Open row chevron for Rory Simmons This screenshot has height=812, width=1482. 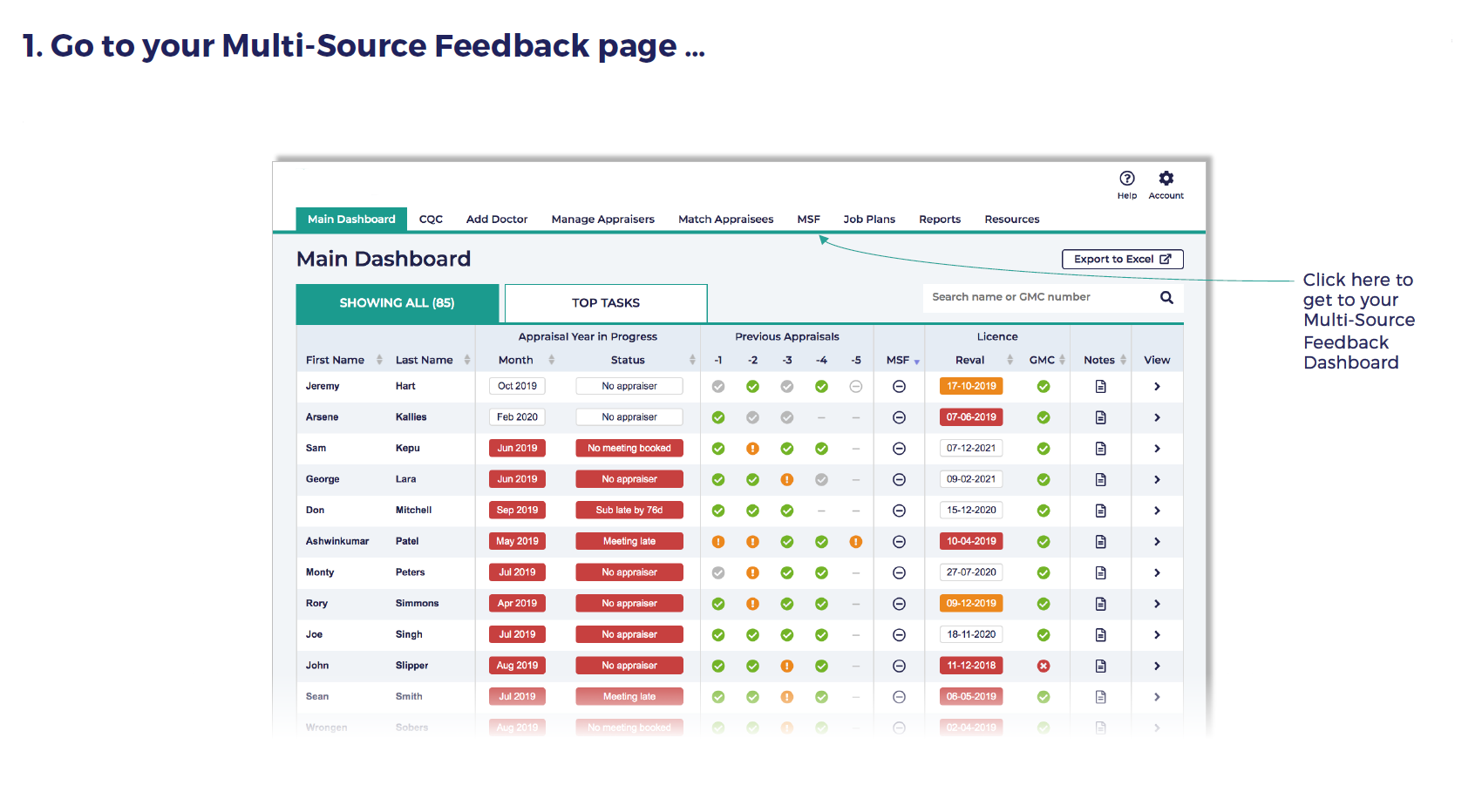[x=1157, y=604]
